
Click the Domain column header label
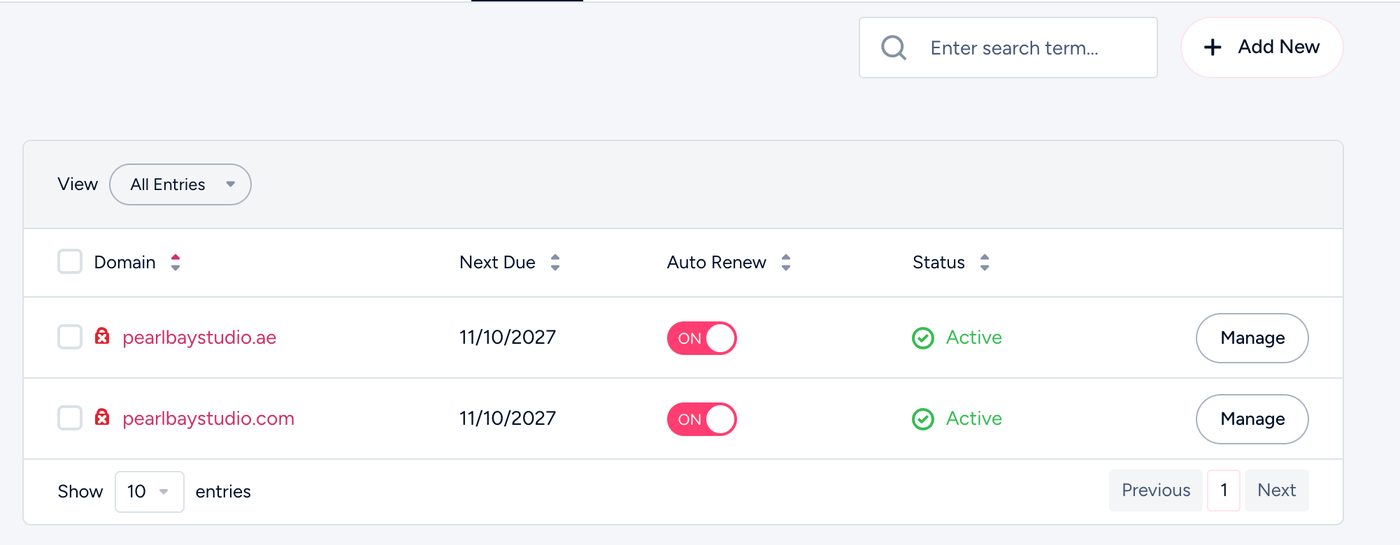[x=125, y=262]
